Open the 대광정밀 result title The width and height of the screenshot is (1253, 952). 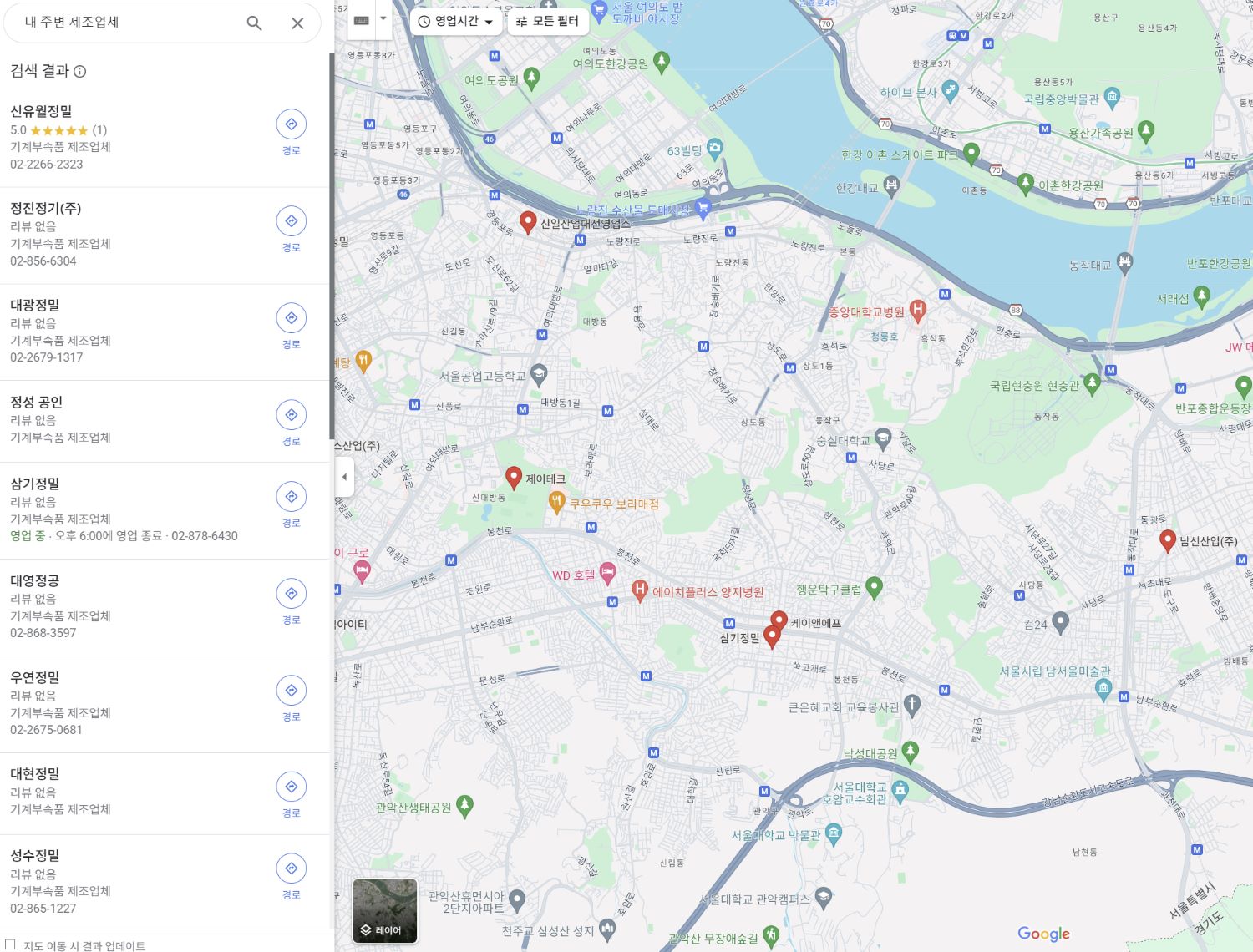(x=35, y=305)
